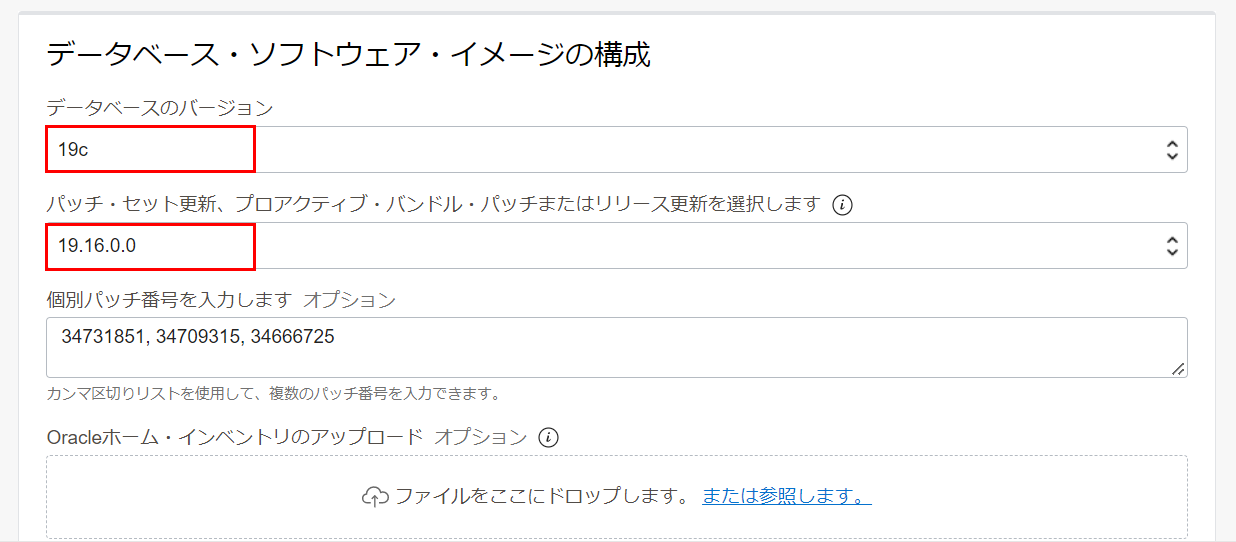Image resolution: width=1236 pixels, height=542 pixels.
Task: Open the 19.16.0.0 release update selector
Action: point(600,246)
